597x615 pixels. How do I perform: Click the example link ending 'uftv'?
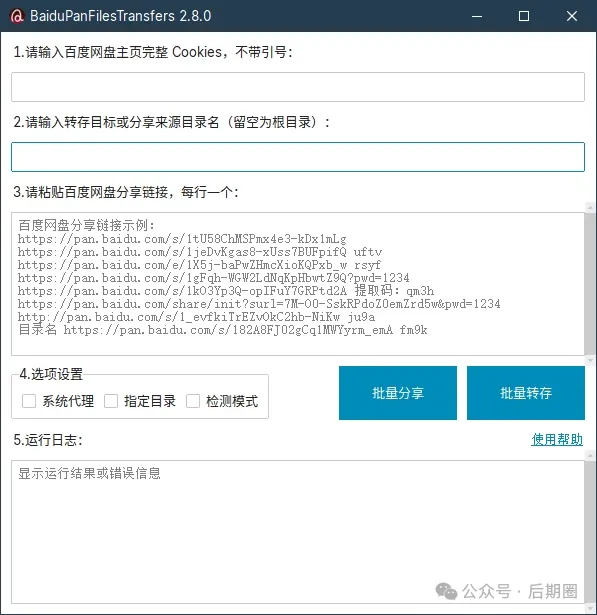pos(200,252)
